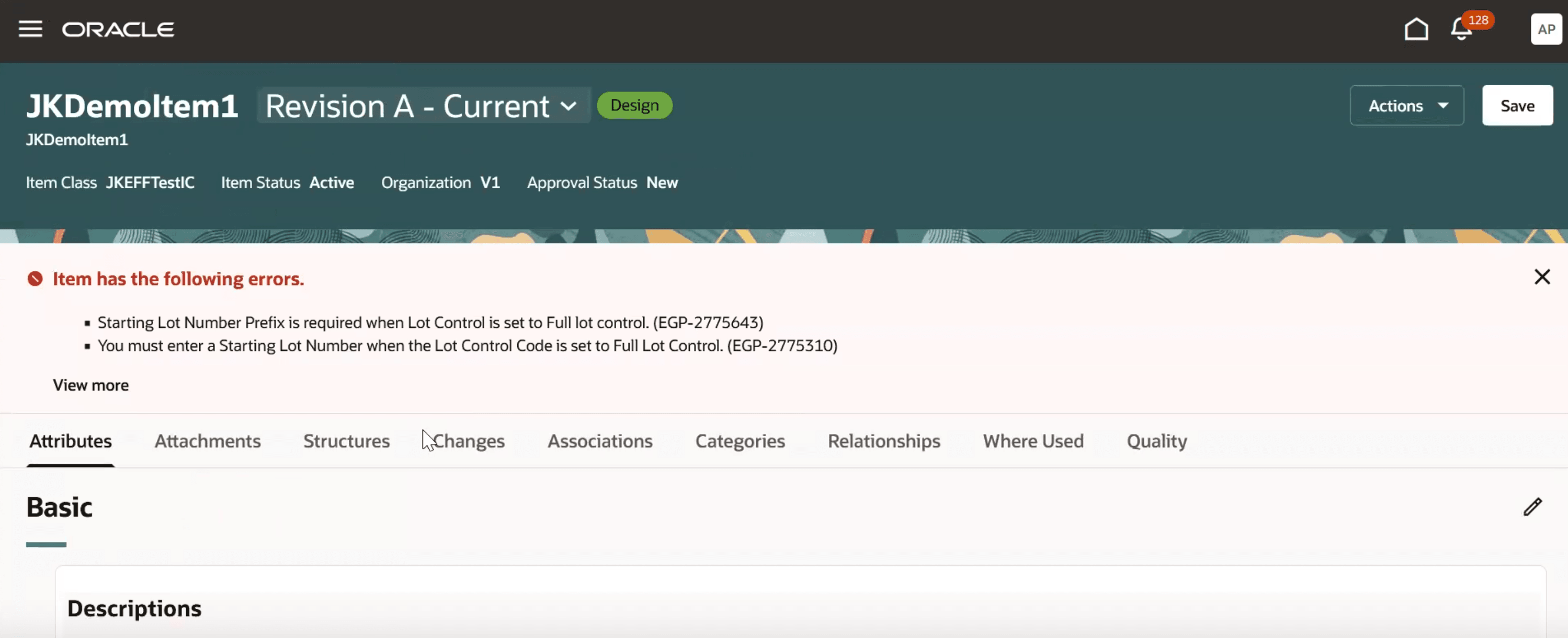Go to the Relationships tab
Screen dimensions: 1568x638
click(x=883, y=441)
